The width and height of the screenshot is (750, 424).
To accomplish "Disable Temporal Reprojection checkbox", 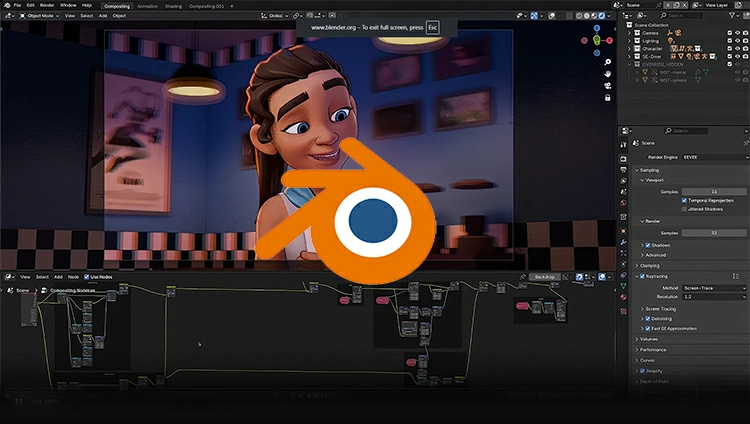I will coord(684,201).
